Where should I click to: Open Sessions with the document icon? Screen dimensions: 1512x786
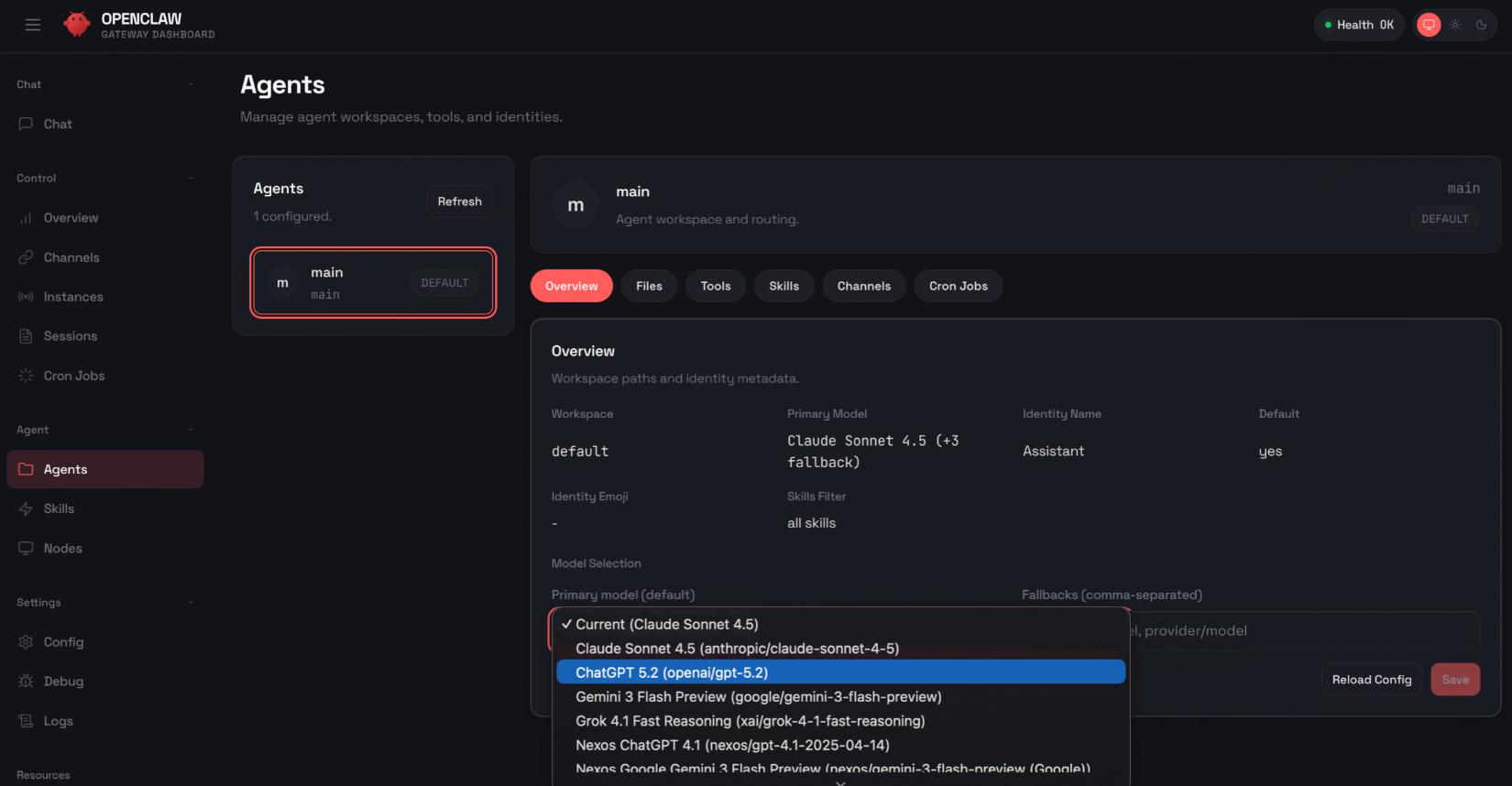tap(26, 336)
